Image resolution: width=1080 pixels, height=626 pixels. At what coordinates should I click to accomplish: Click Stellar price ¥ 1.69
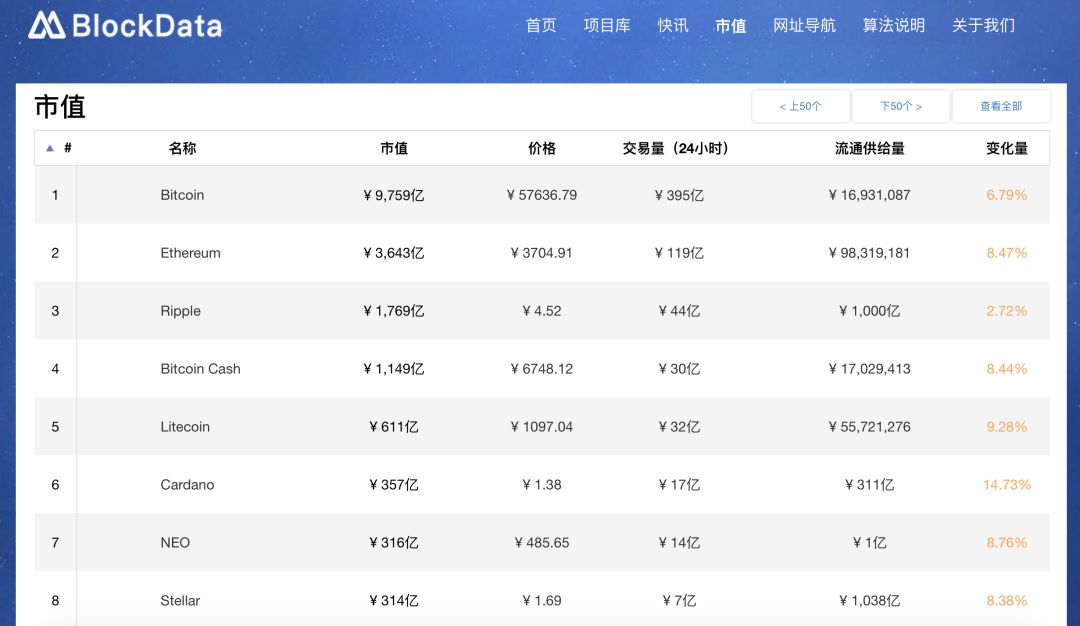click(x=542, y=600)
